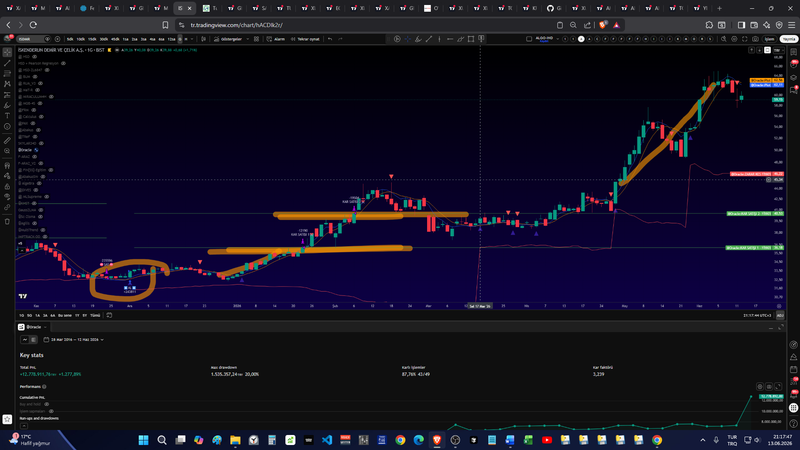
Task: Click the TradingView logo on chart
Action: click(x=23, y=296)
